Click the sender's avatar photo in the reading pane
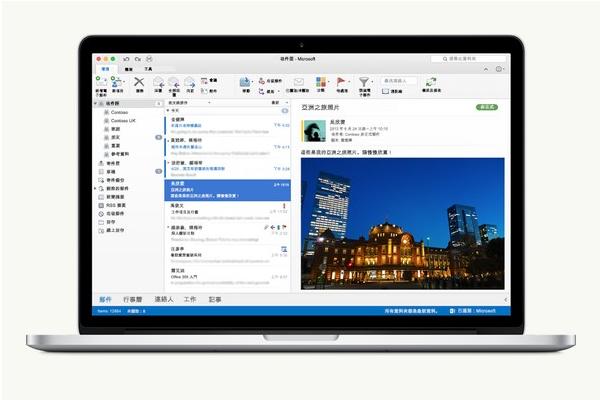Viewport: 600px width, 400px height. [314, 131]
